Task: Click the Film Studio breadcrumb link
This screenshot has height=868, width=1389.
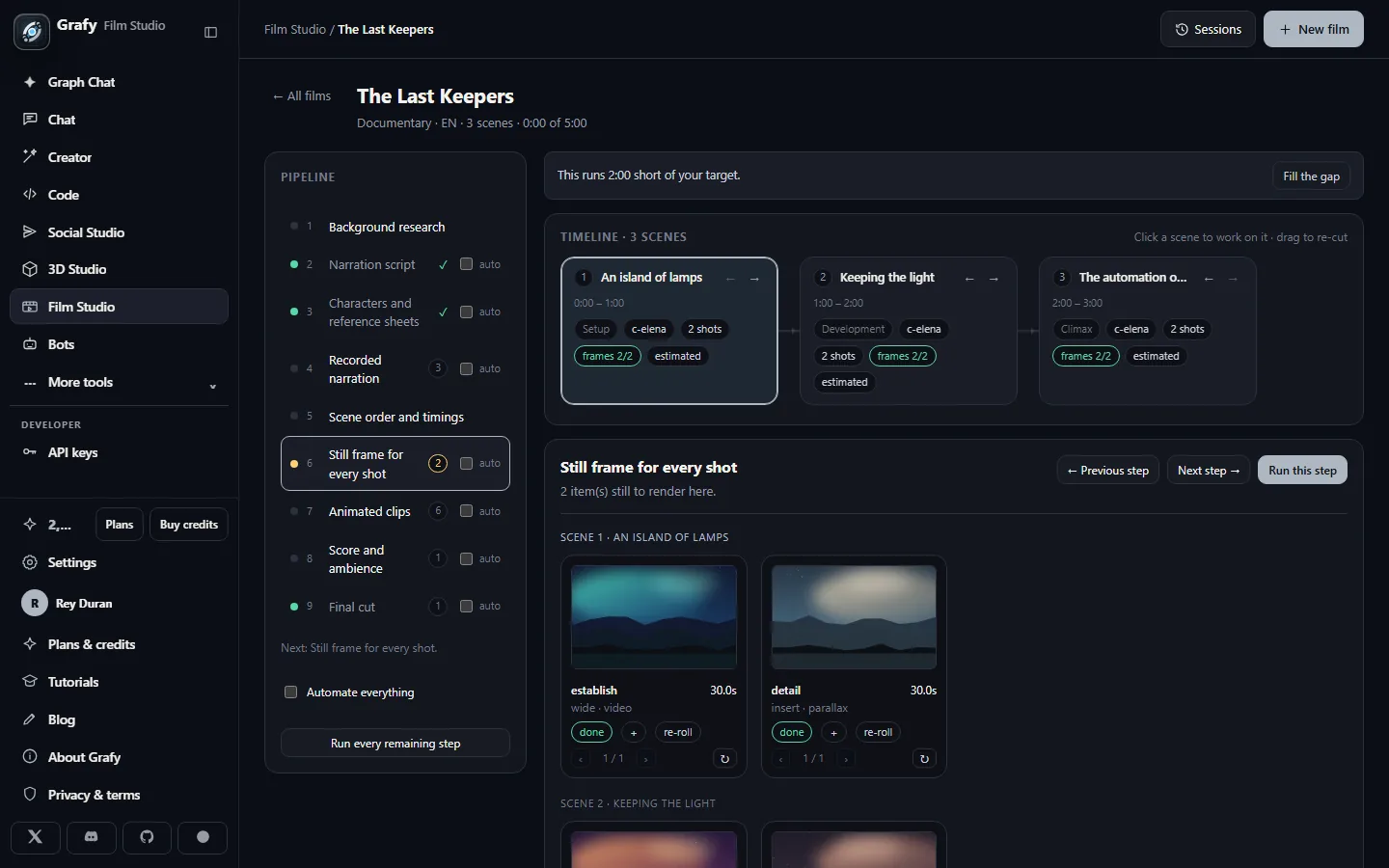Action: 295,30
